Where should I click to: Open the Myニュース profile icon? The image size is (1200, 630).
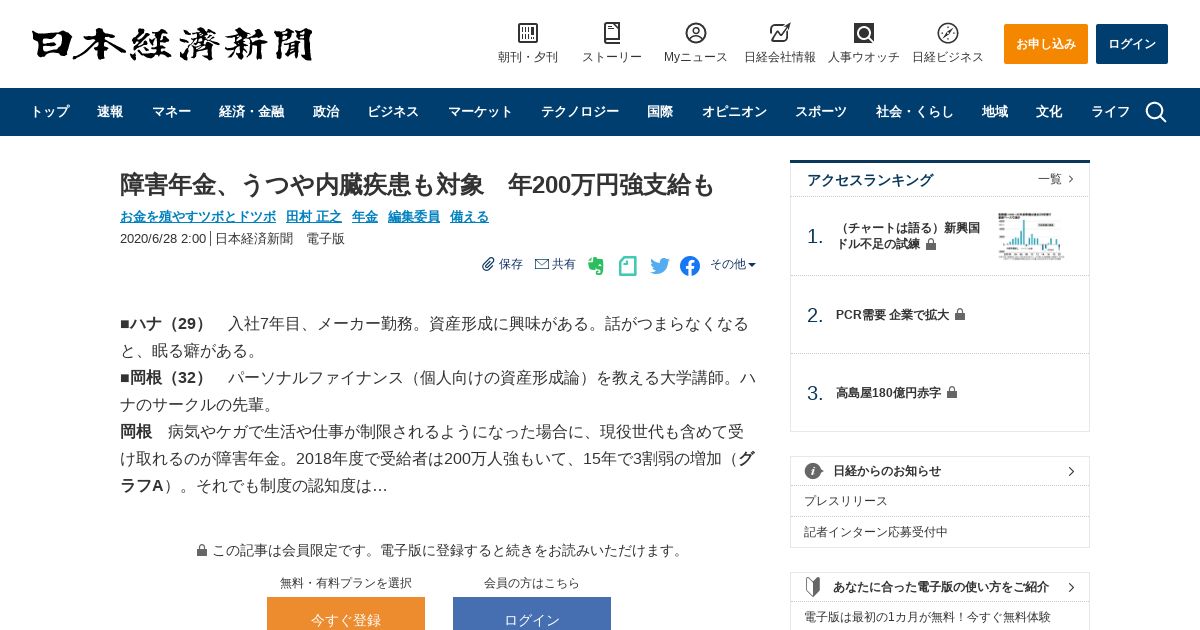(696, 33)
